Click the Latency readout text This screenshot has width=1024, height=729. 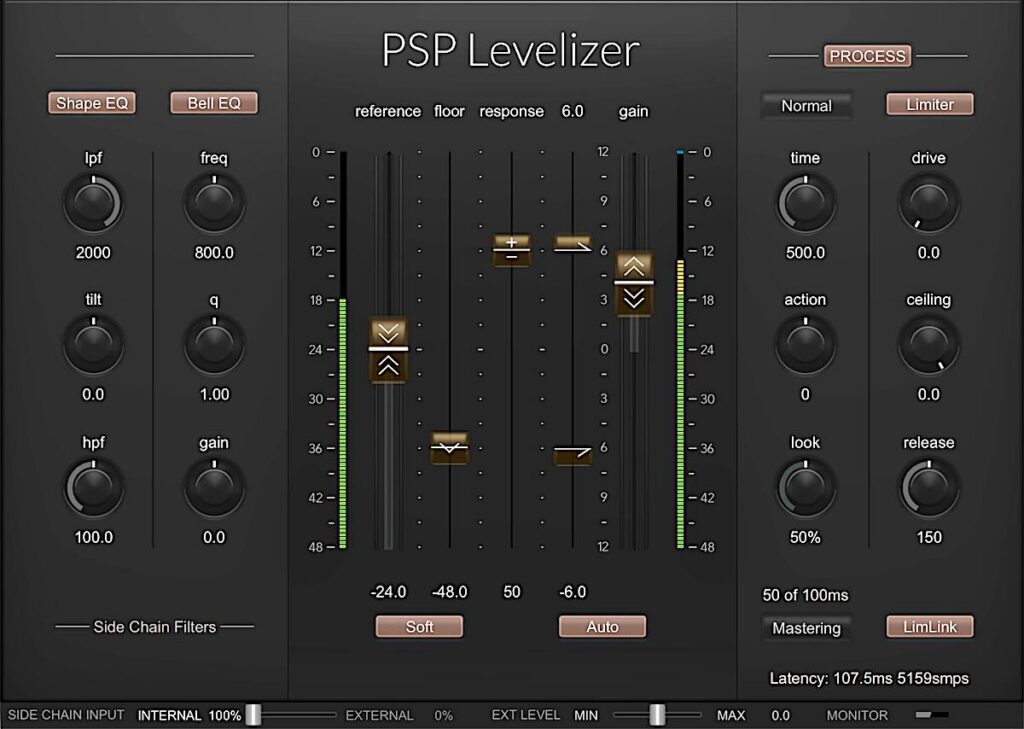point(869,679)
